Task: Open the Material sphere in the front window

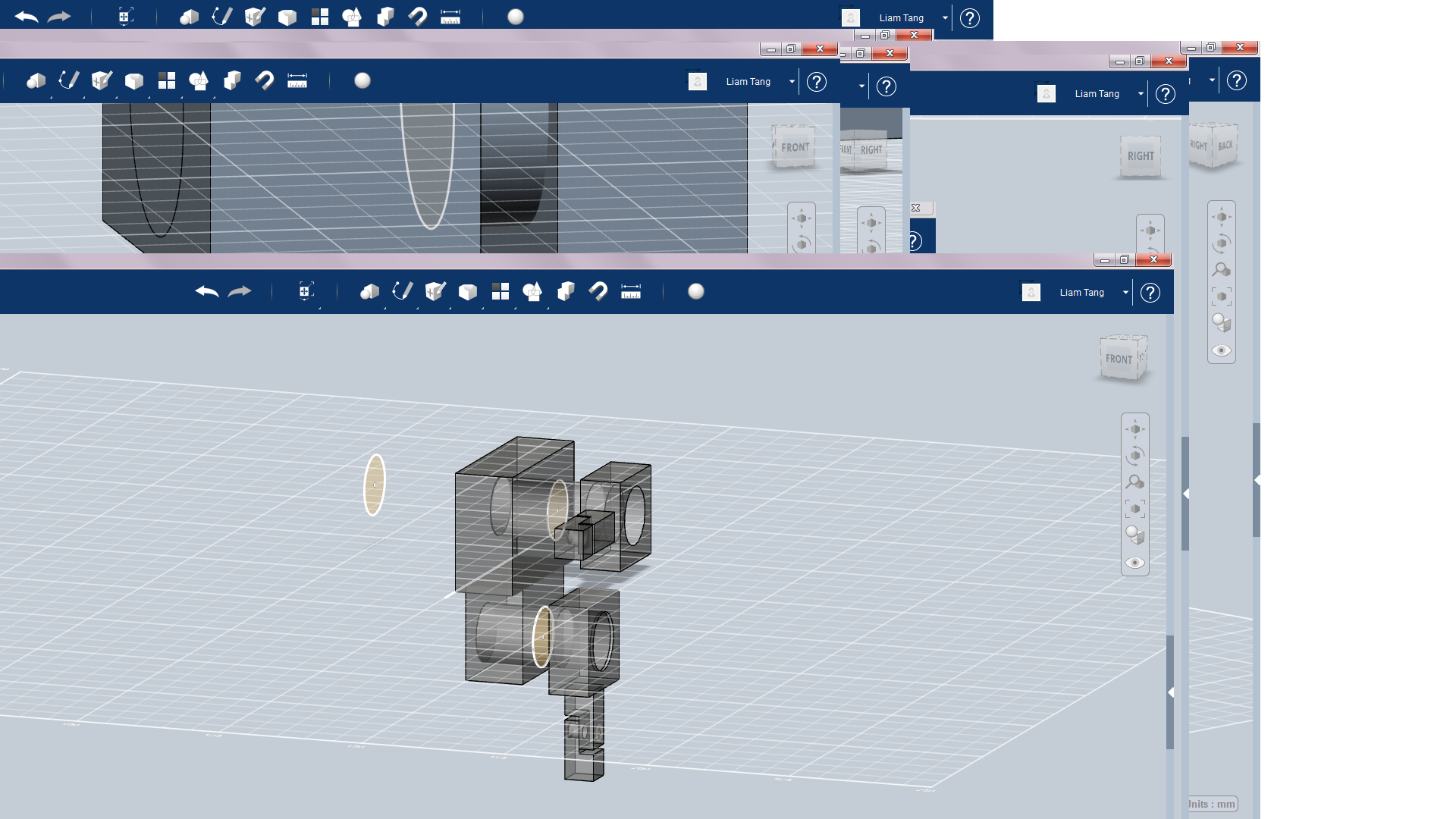Action: (x=696, y=291)
